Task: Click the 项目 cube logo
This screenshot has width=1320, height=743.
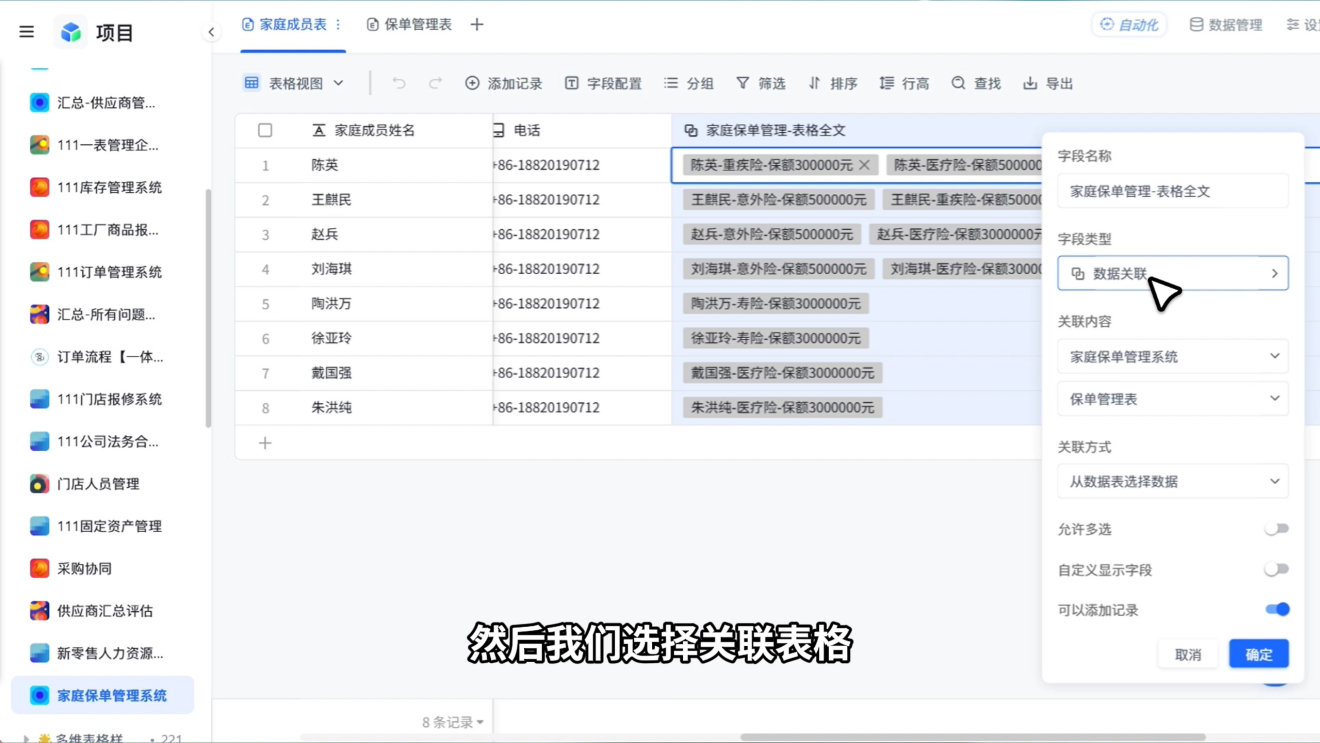Action: 71,32
